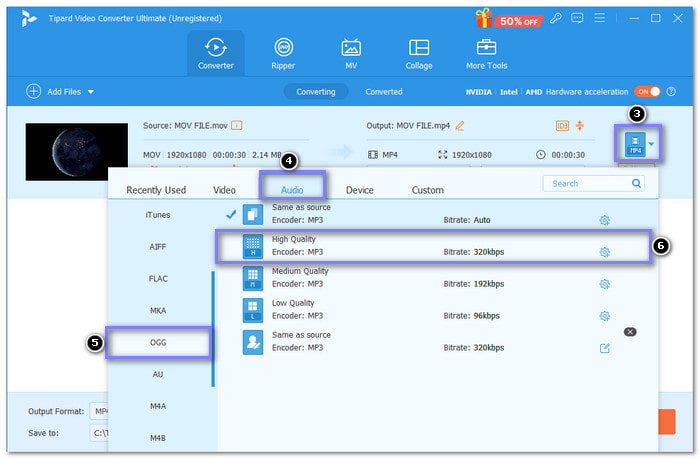Screen dimensions: 700x459
Task: Open settings gear for Low Quality profile
Action: [604, 316]
